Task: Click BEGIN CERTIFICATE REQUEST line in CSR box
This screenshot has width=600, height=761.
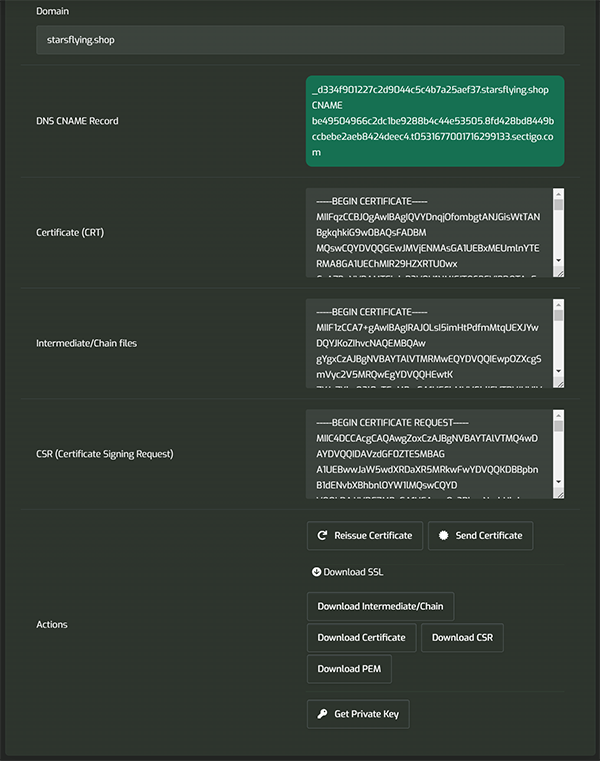Action: click(x=392, y=423)
